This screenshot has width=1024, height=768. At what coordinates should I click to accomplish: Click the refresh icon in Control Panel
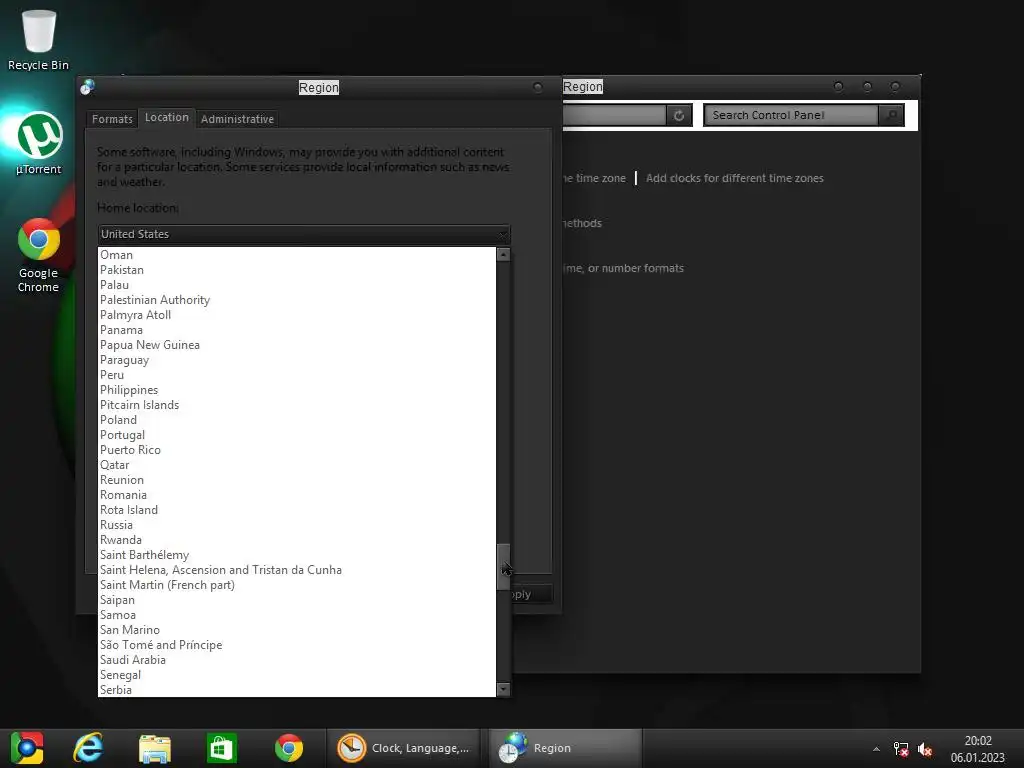pyautogui.click(x=679, y=116)
